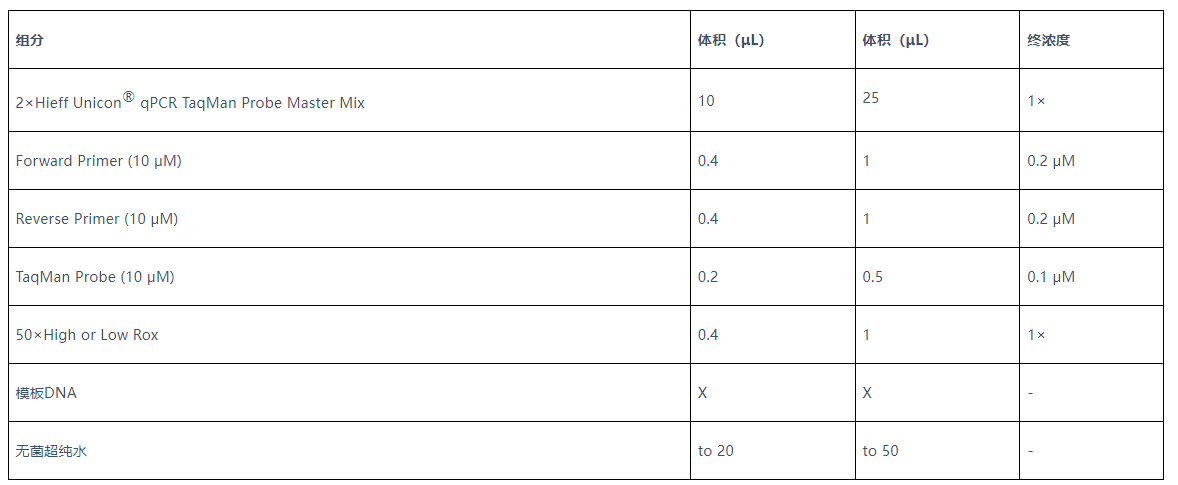Click the value 25 in Master Mix row
The image size is (1178, 485).
click(871, 97)
